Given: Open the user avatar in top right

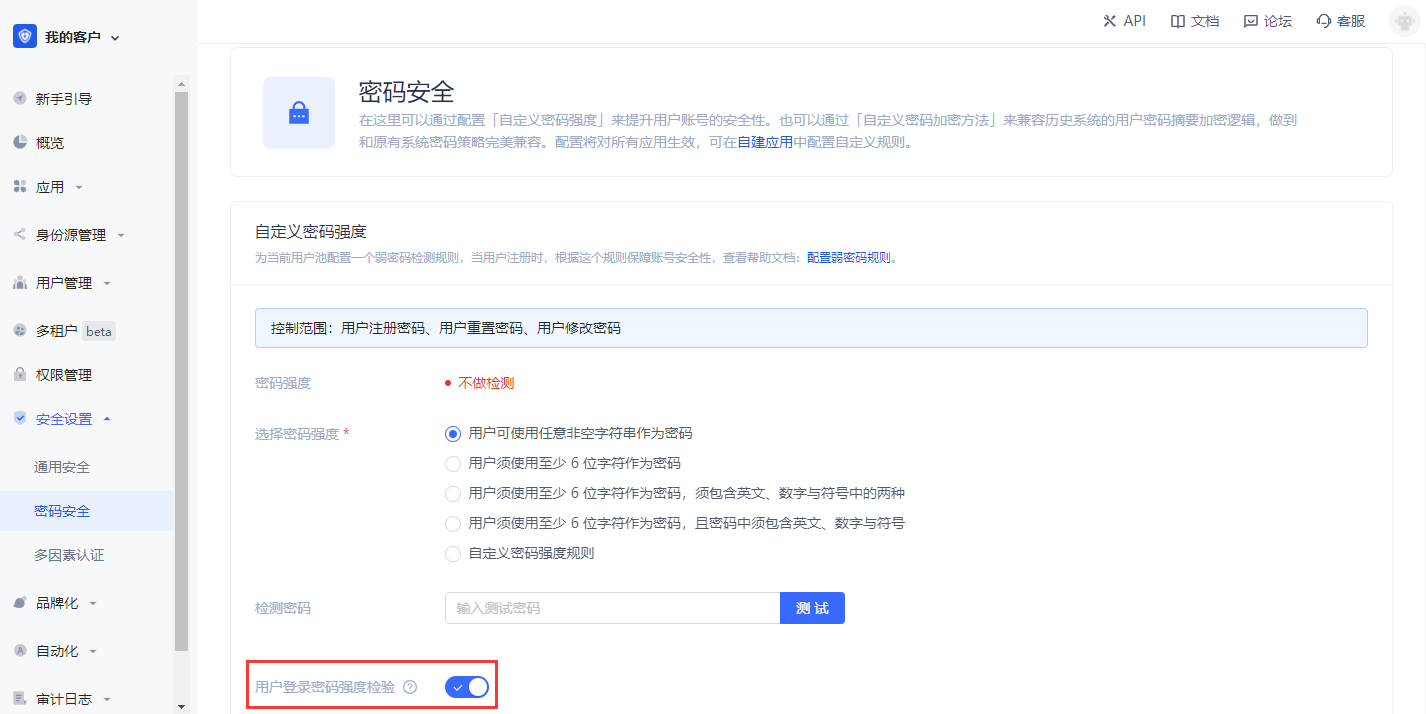Looking at the screenshot, I should (1404, 21).
